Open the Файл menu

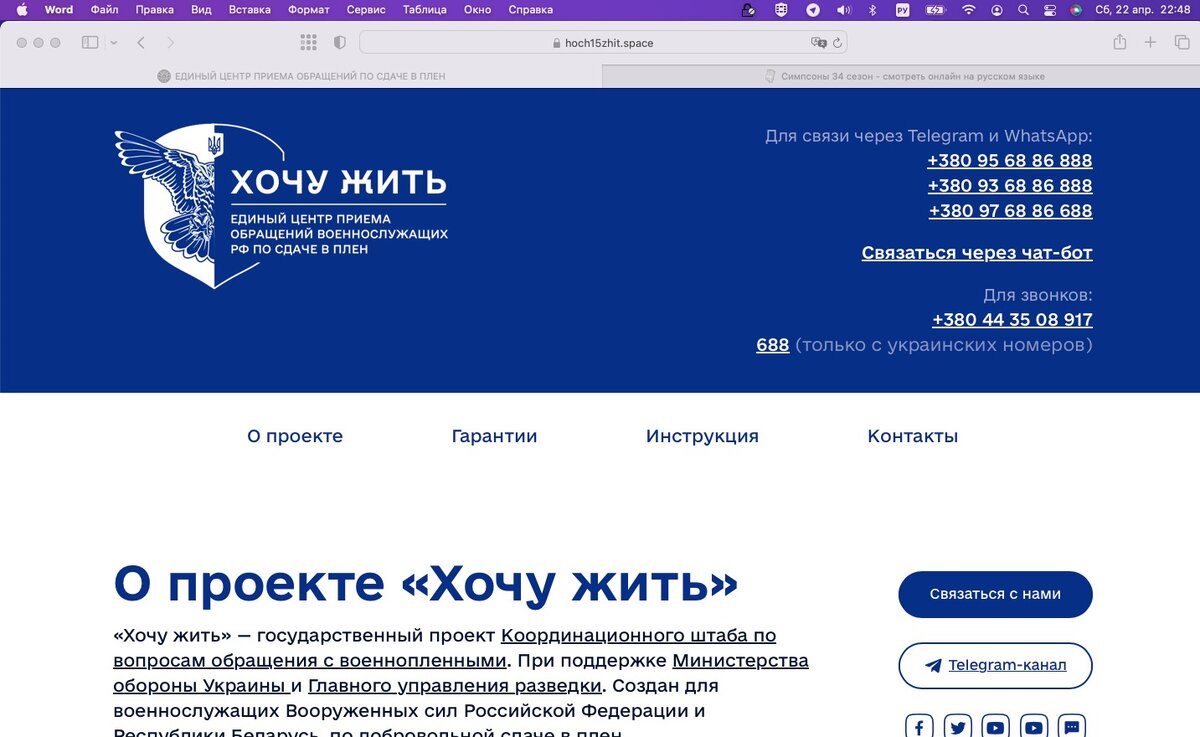pos(104,10)
